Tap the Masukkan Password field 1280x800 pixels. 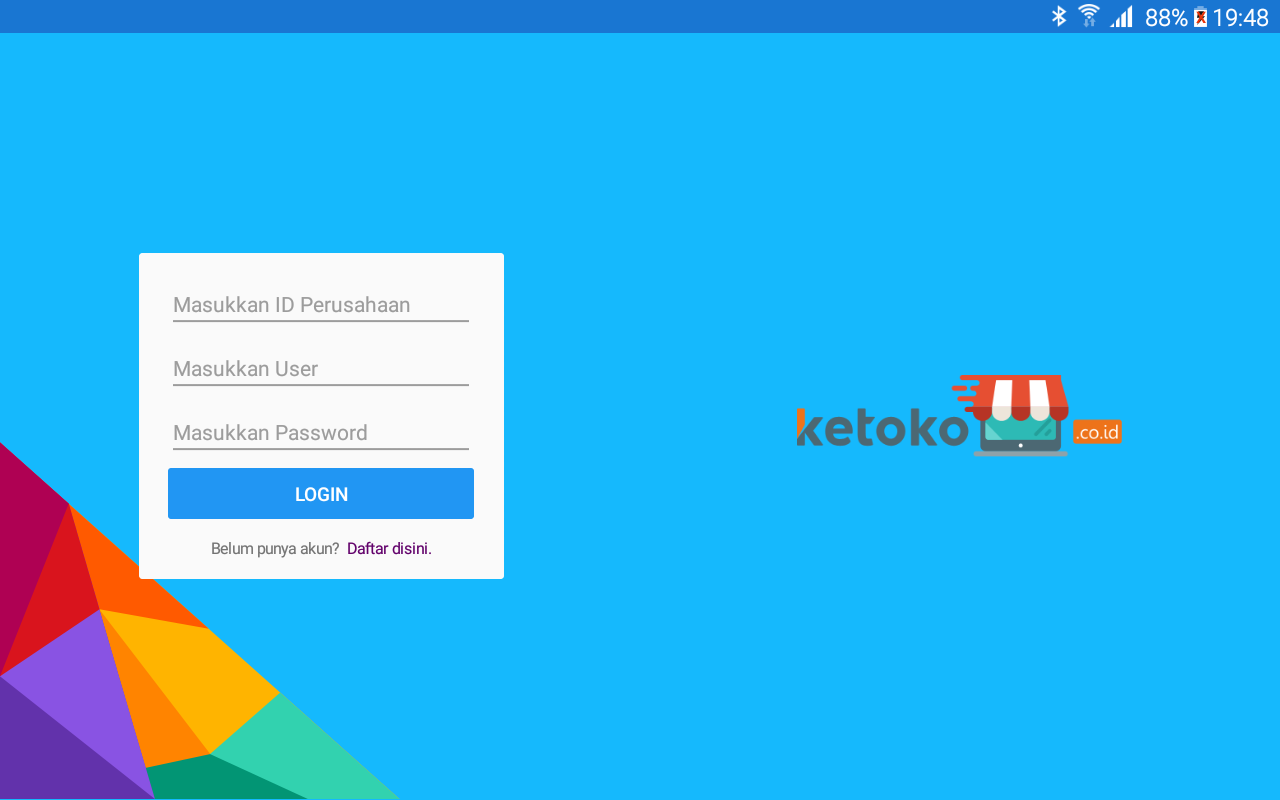[321, 433]
